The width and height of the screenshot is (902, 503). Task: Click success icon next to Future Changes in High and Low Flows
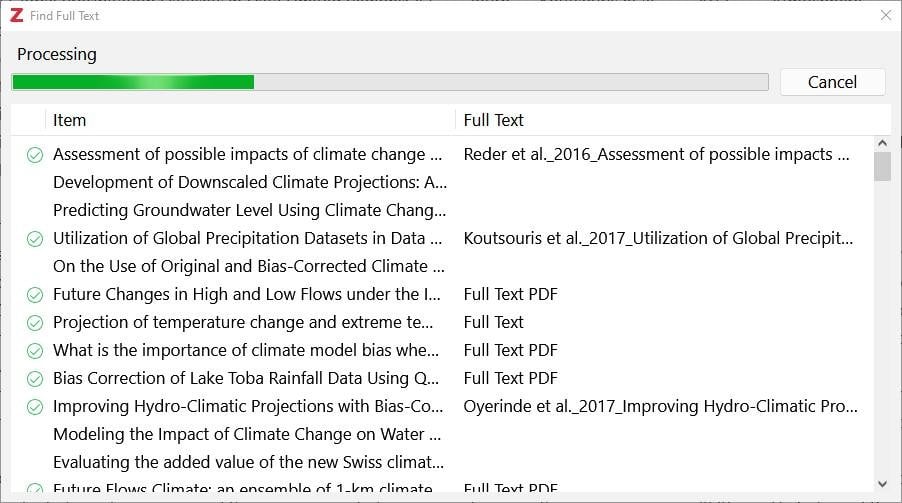(x=35, y=295)
